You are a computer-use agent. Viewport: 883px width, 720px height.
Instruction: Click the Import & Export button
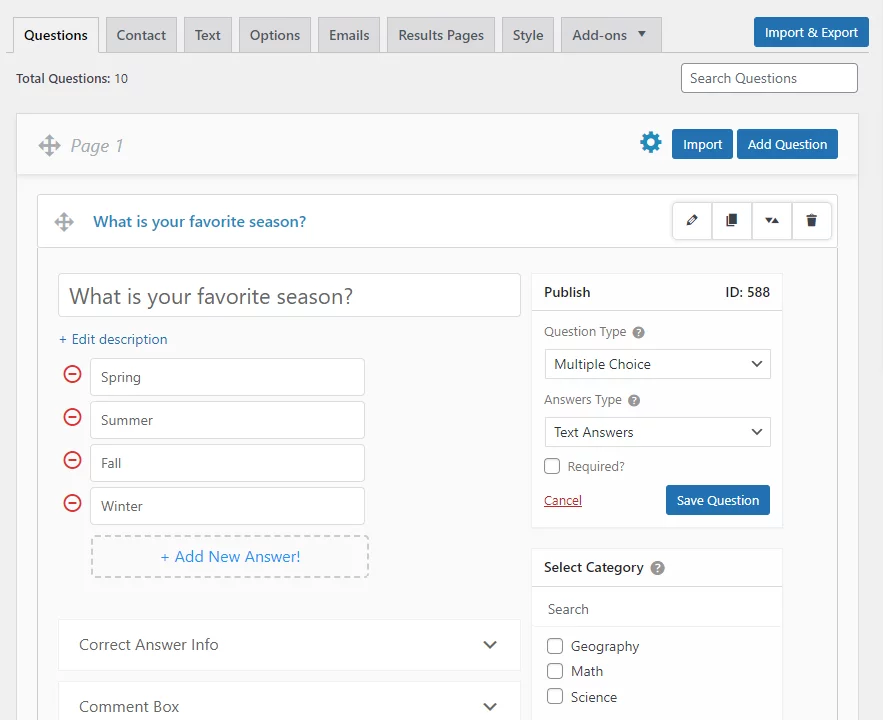(811, 32)
